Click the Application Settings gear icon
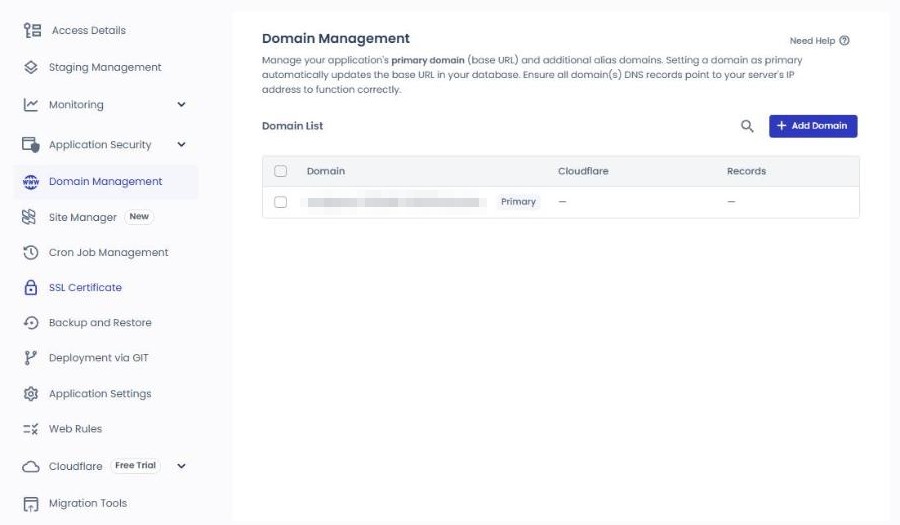The width and height of the screenshot is (900, 525). [x=31, y=394]
